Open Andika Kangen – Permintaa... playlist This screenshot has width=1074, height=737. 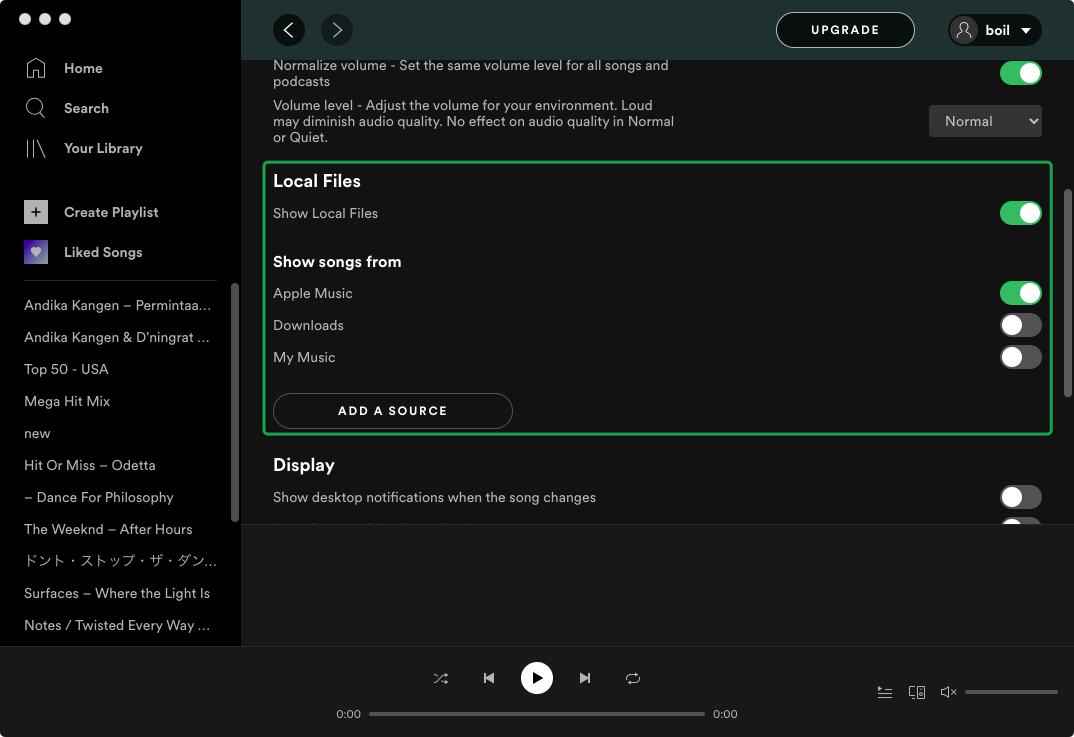click(118, 305)
